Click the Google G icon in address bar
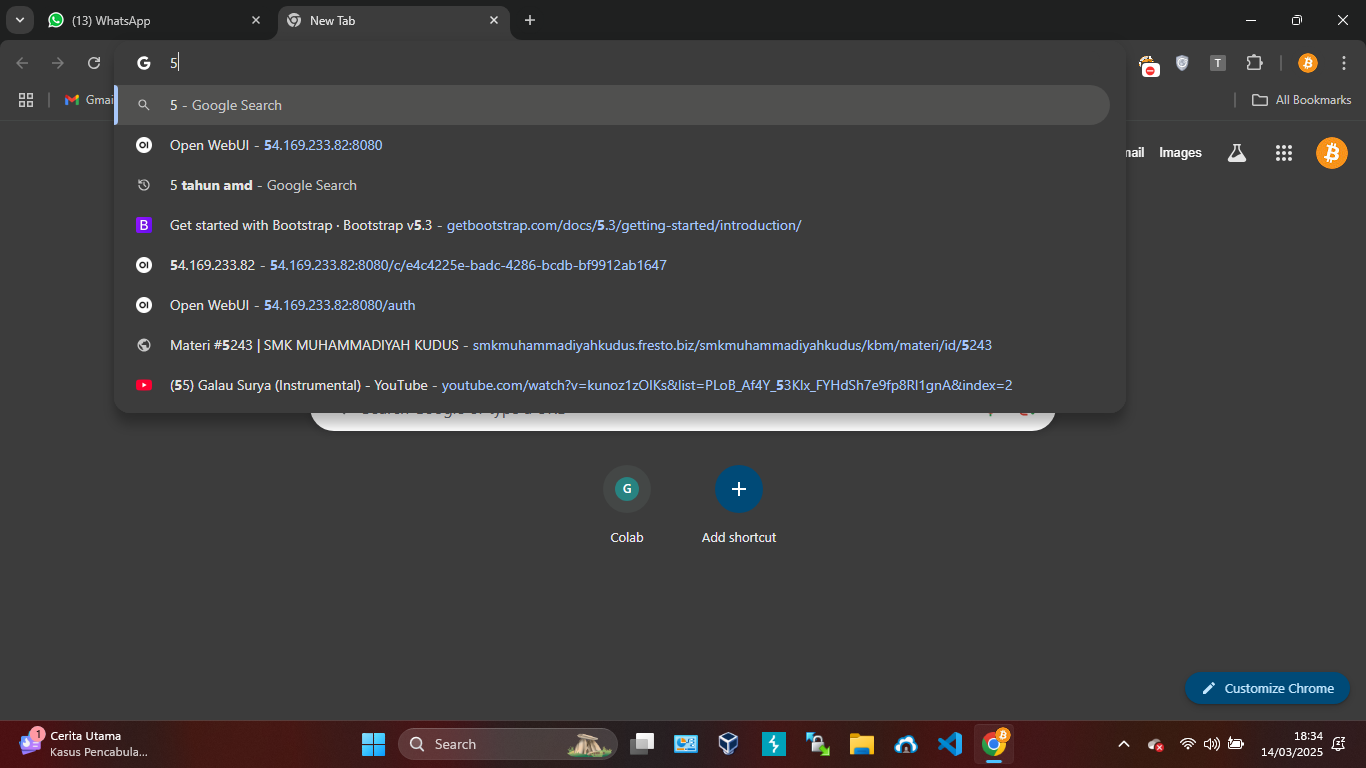 click(144, 63)
